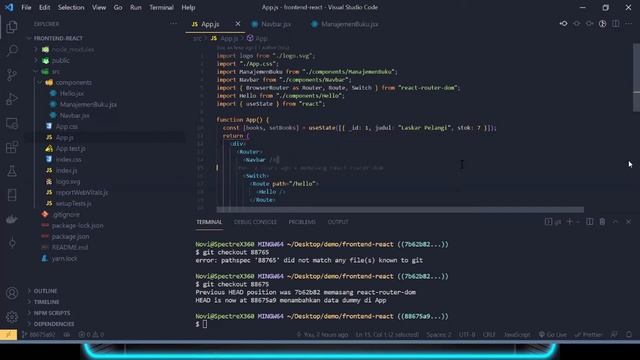Open errors and warnings status indicator

tap(91, 334)
